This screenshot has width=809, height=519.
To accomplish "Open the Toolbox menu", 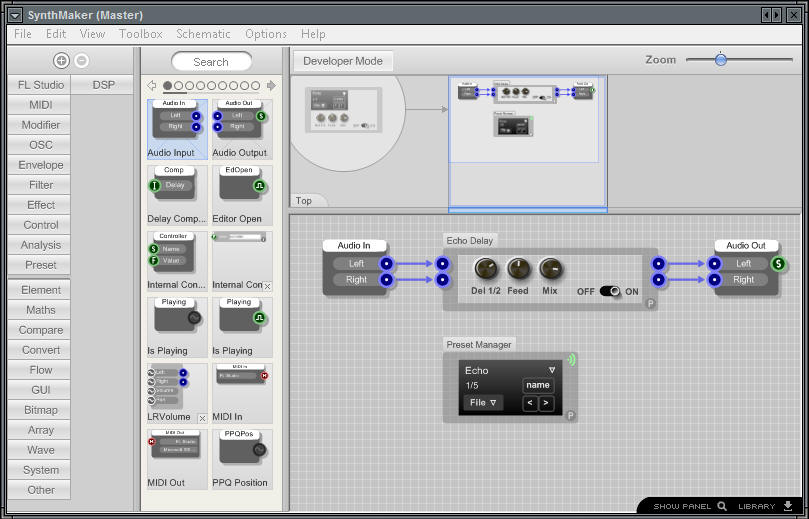I will tap(141, 34).
